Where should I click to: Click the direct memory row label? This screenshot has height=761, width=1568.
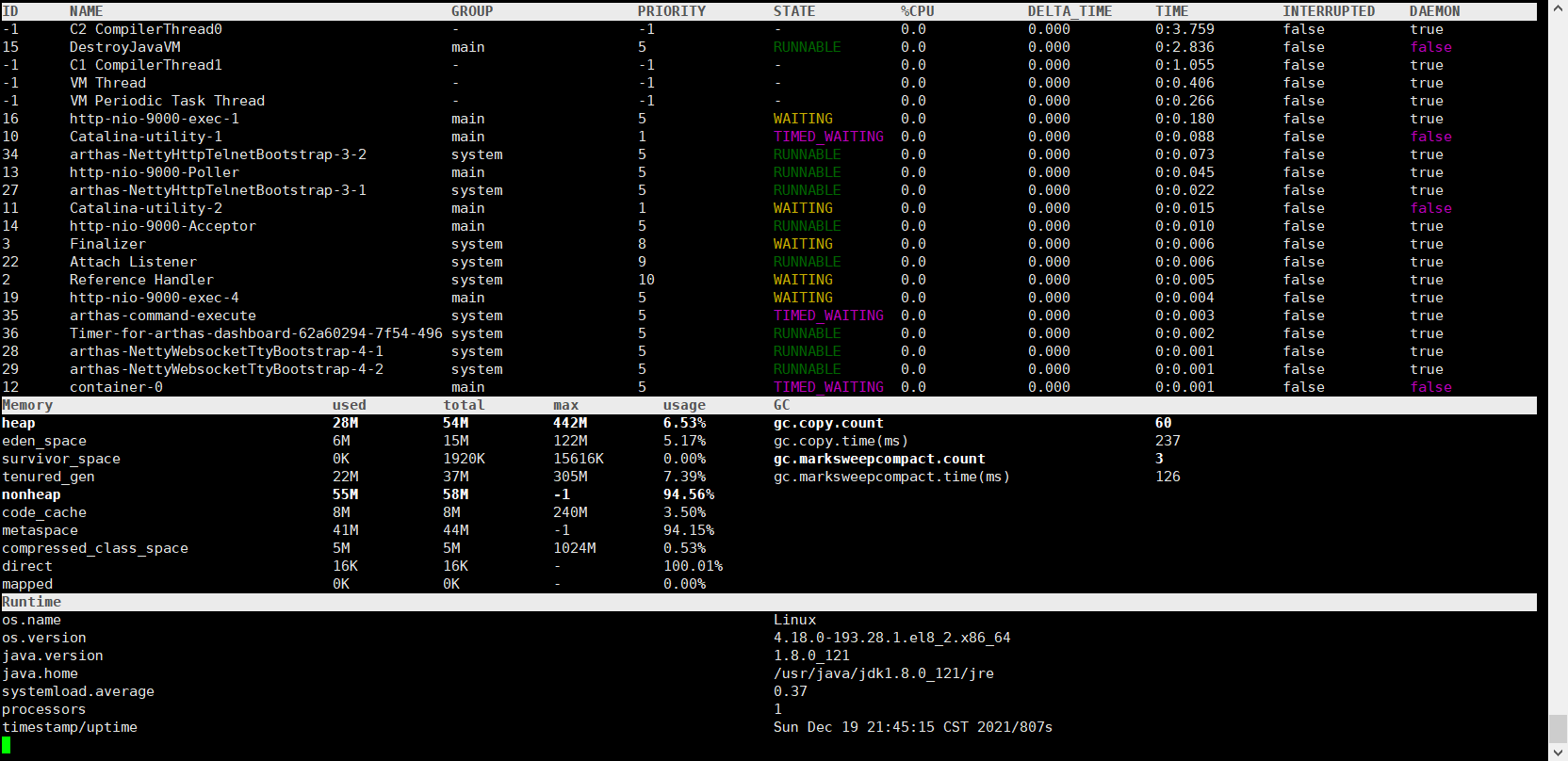tap(27, 566)
